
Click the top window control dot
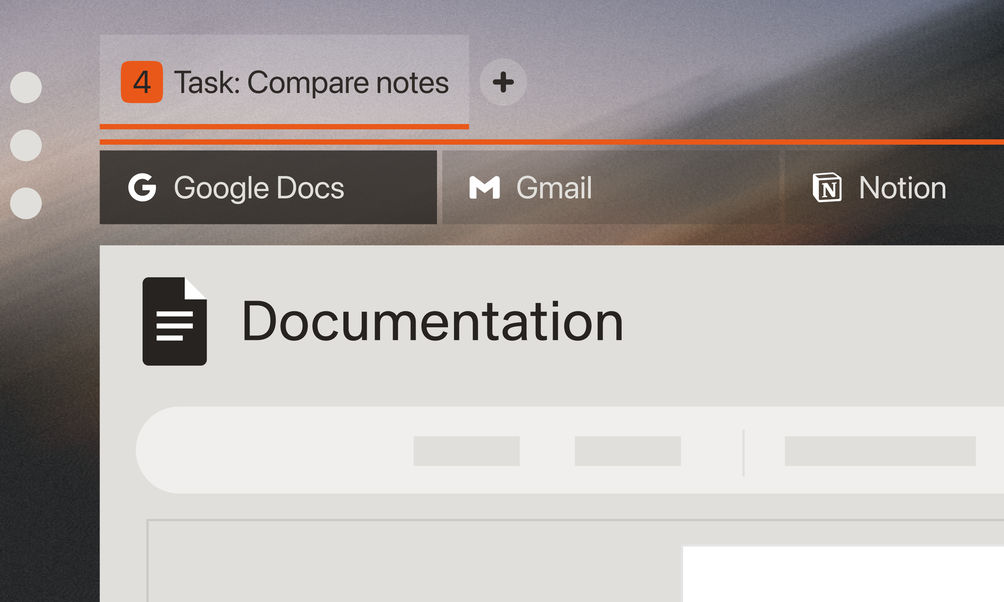(x=26, y=87)
